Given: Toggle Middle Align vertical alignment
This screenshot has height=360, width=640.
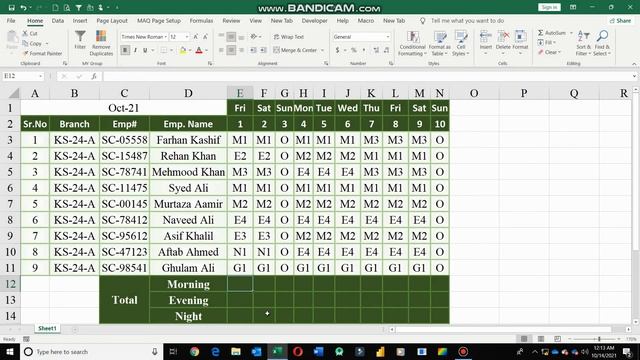Looking at the screenshot, I should [231, 37].
